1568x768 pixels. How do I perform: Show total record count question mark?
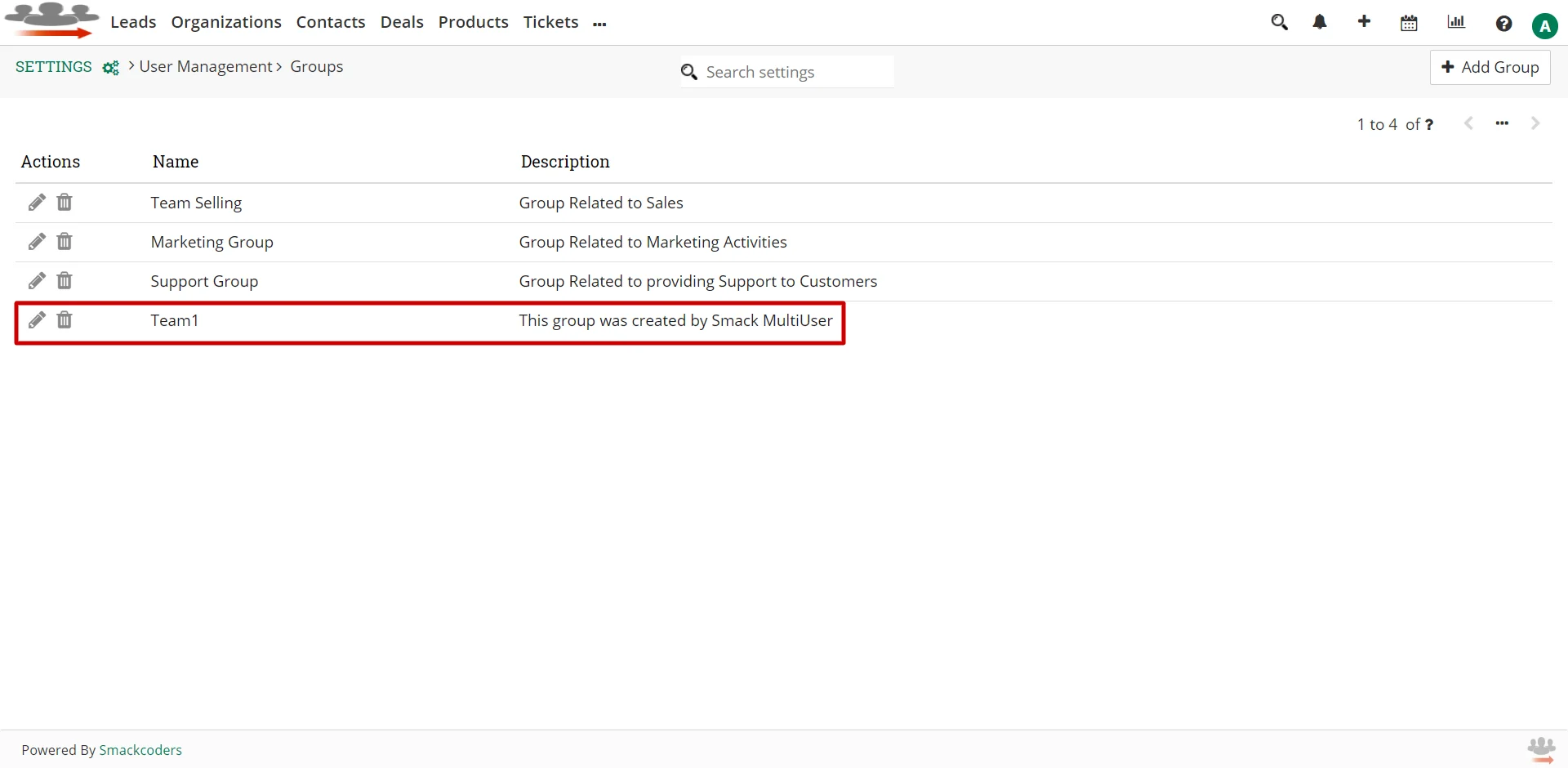tap(1429, 125)
